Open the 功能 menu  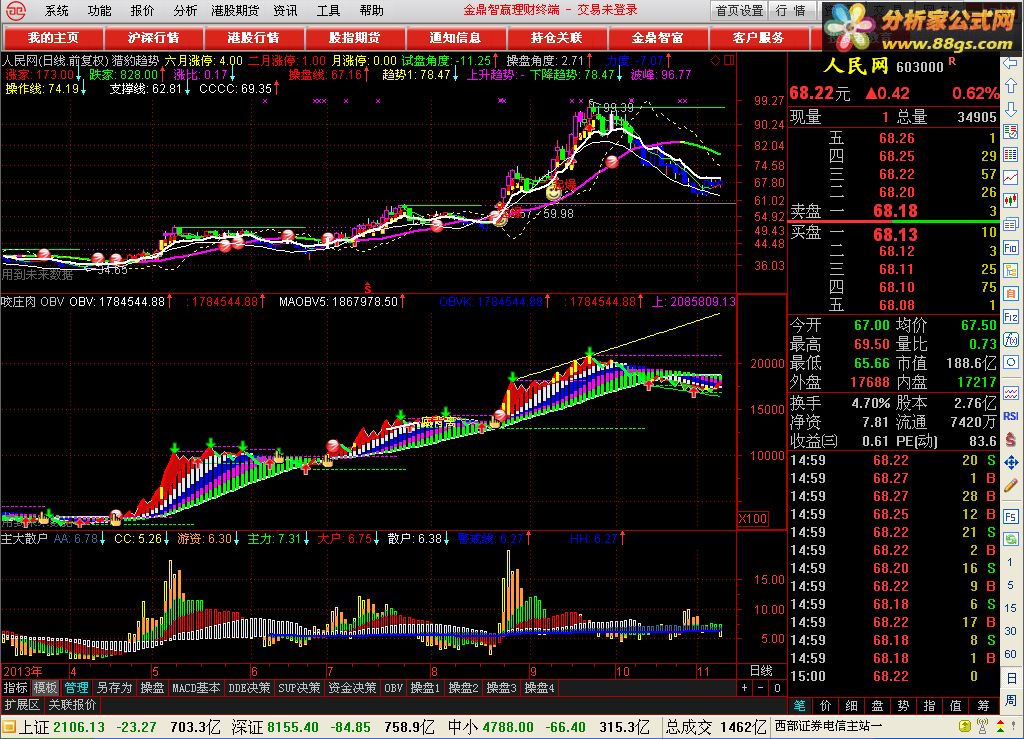coord(99,10)
